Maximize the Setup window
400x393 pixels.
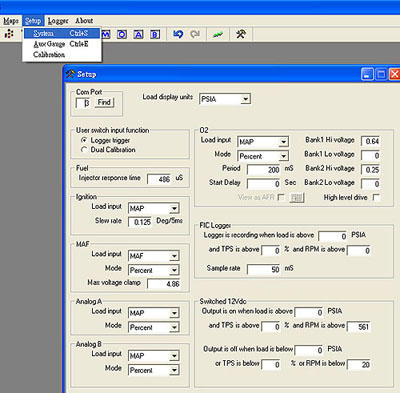[x=381, y=74]
